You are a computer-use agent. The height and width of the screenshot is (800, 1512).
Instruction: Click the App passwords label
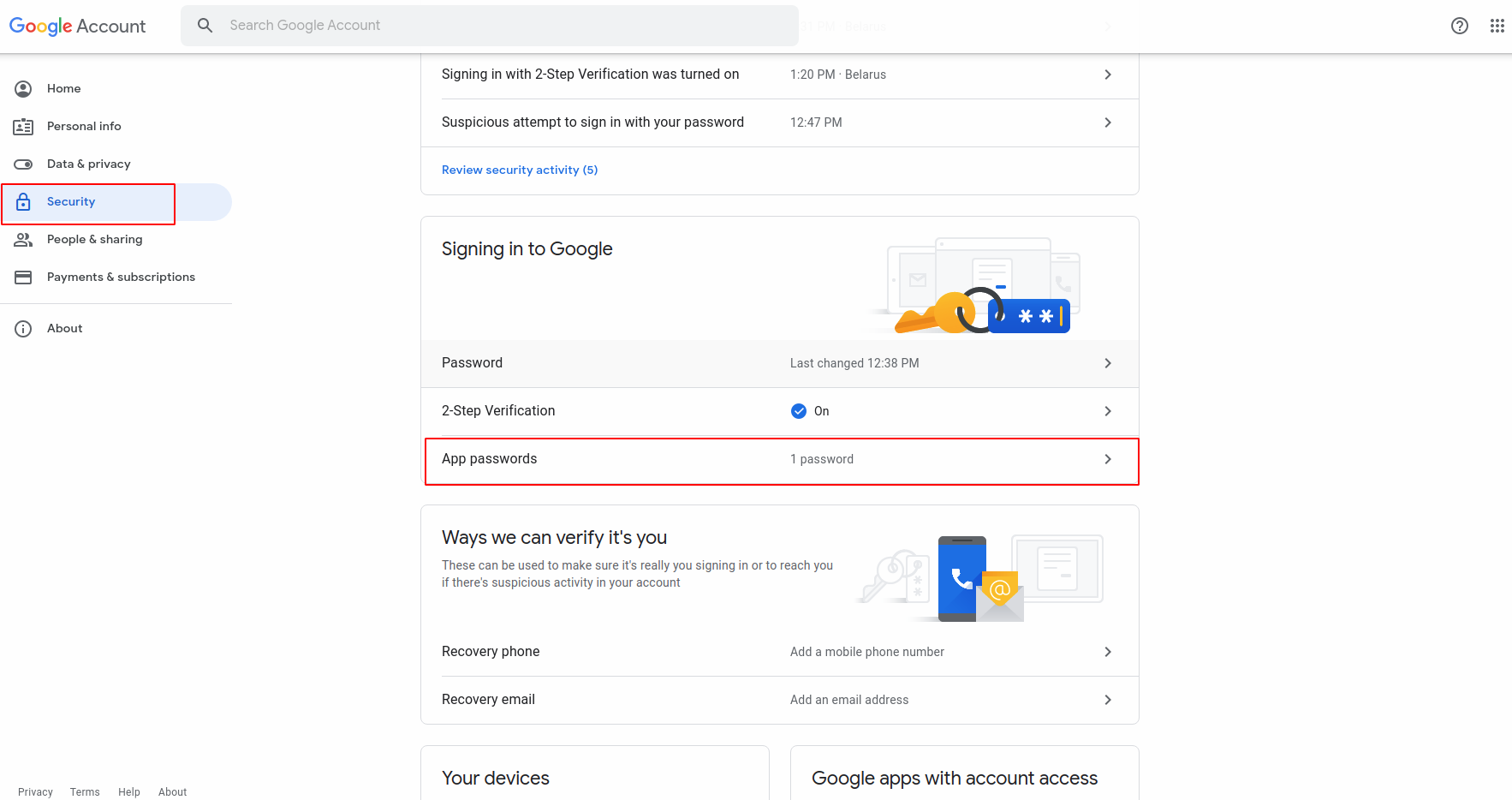490,459
